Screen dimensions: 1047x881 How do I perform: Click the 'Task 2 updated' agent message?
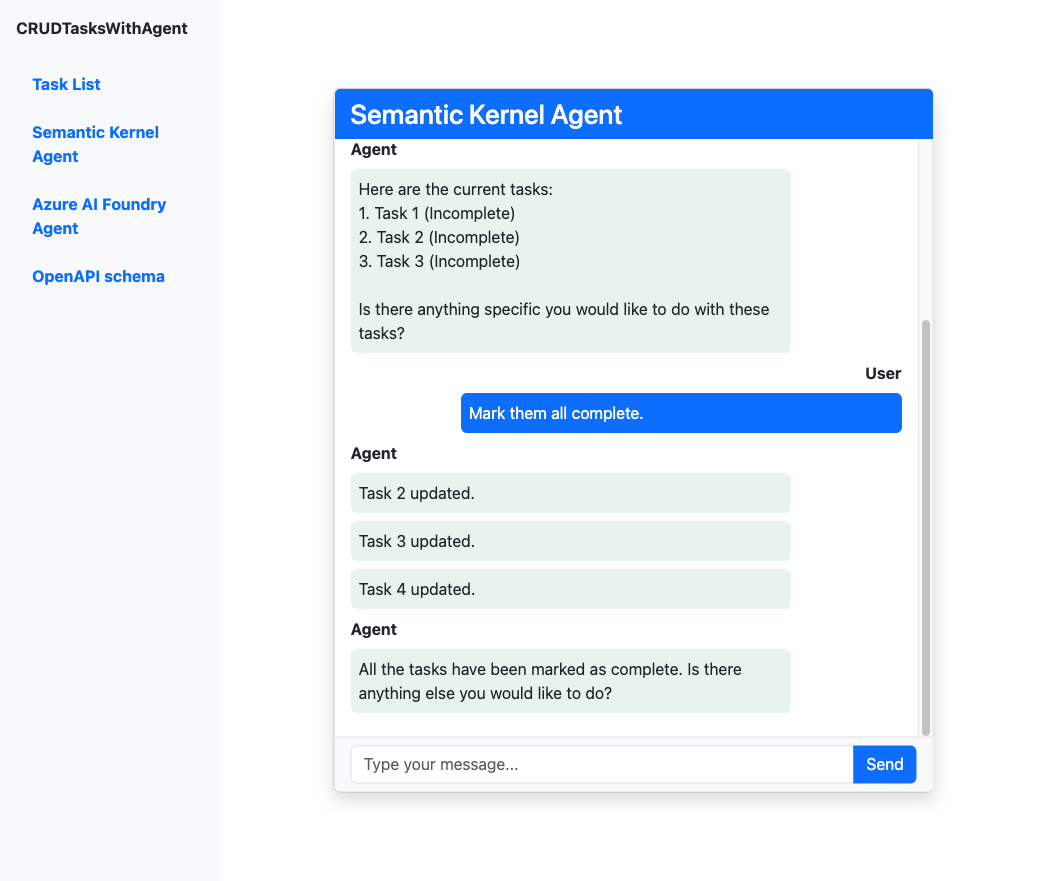(x=570, y=493)
